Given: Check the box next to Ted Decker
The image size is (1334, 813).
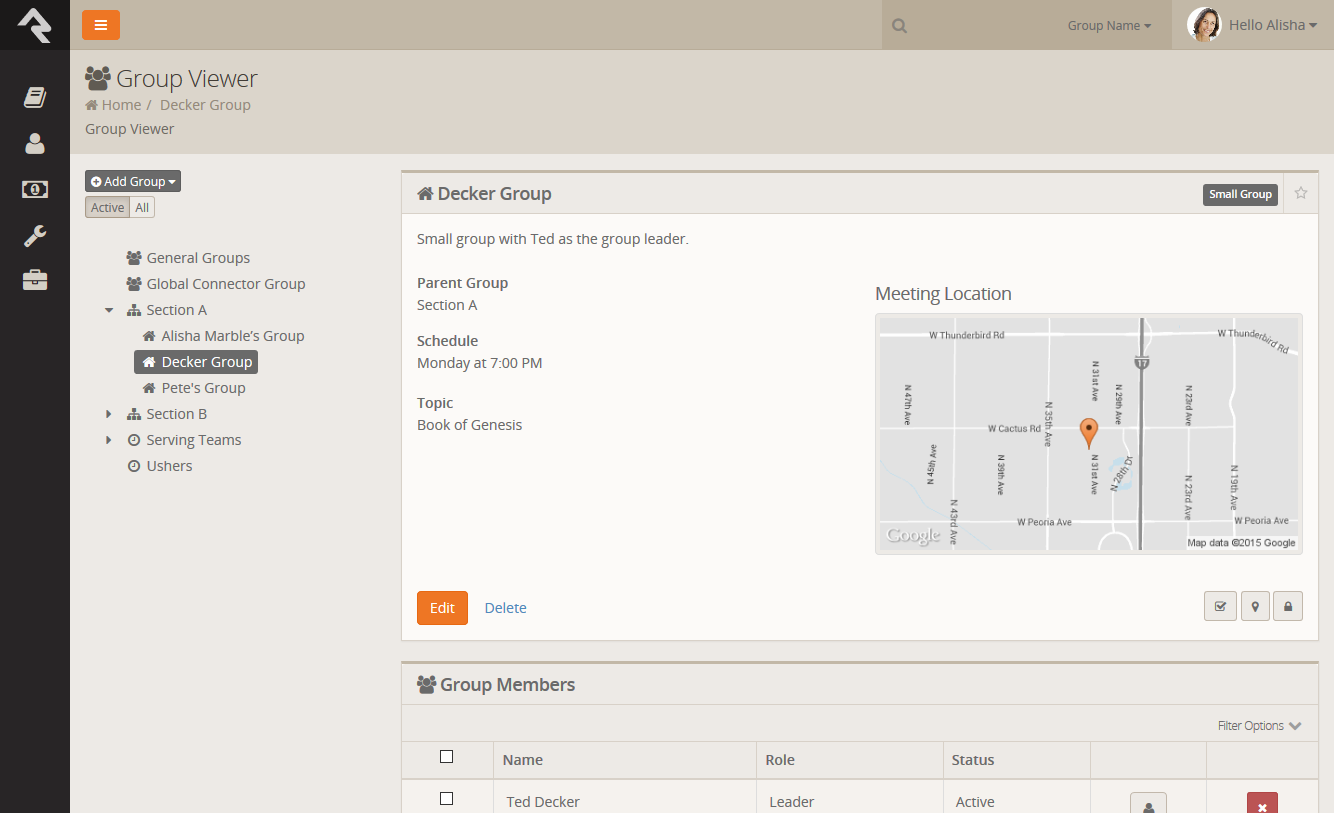Looking at the screenshot, I should pyautogui.click(x=447, y=799).
